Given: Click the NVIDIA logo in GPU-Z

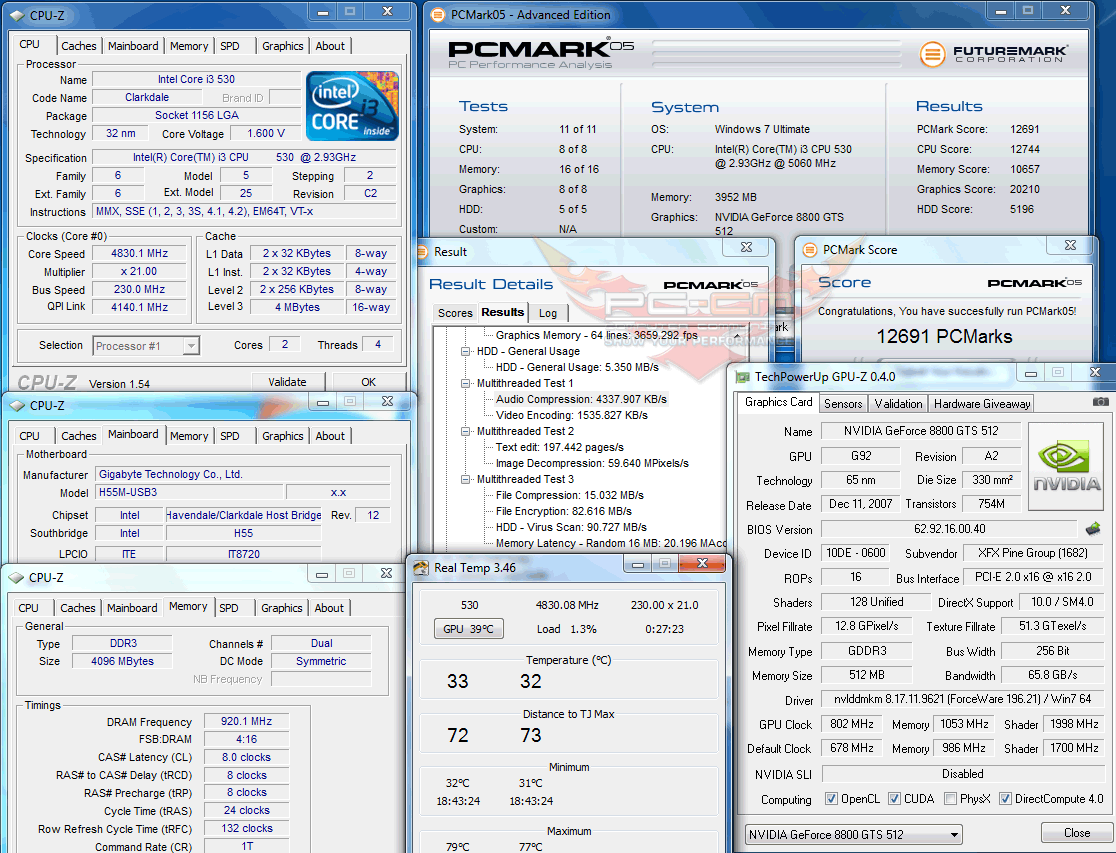Looking at the screenshot, I should [1065, 466].
